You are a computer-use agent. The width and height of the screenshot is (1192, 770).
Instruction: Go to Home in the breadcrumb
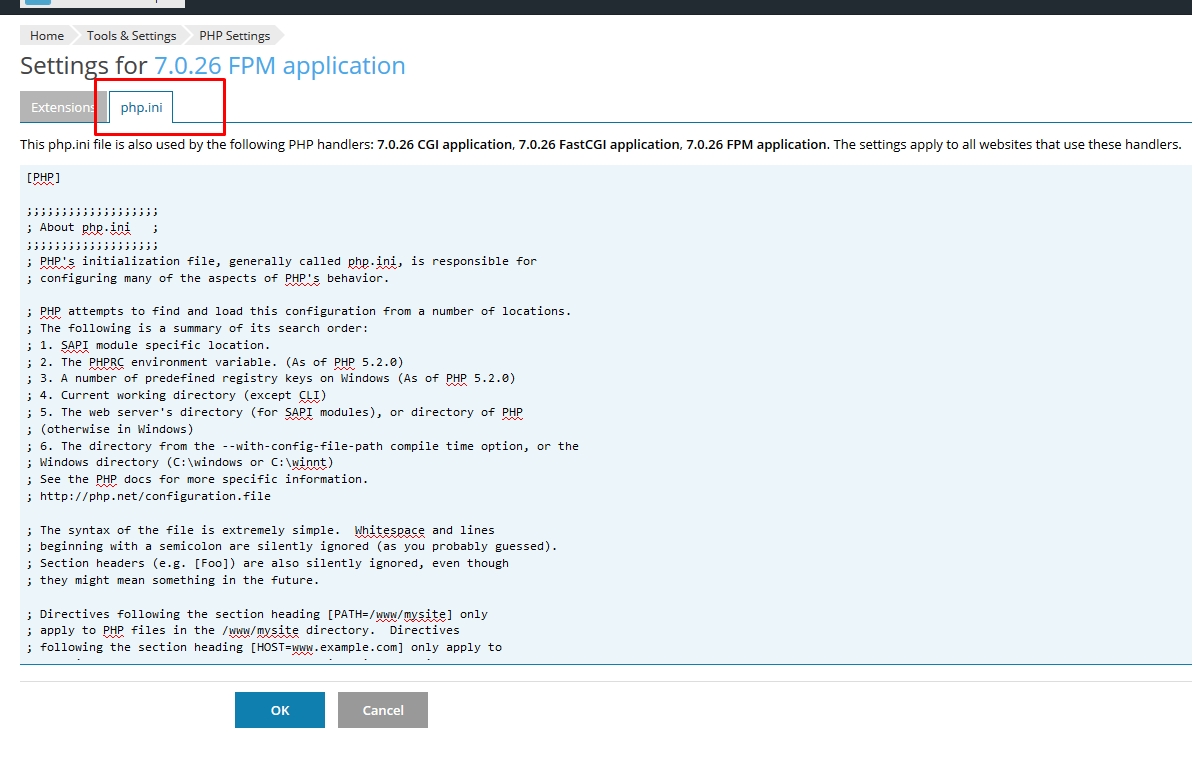pos(46,36)
